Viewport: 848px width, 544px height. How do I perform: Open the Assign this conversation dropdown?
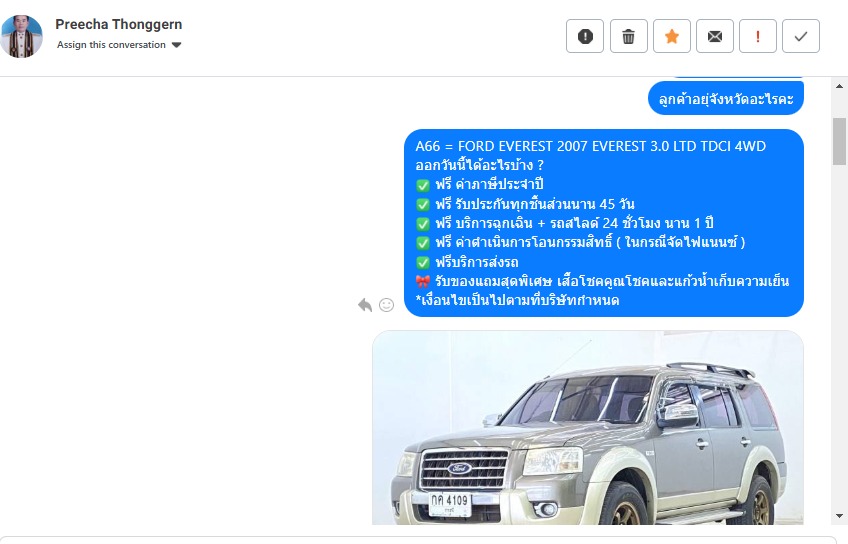click(x=119, y=45)
